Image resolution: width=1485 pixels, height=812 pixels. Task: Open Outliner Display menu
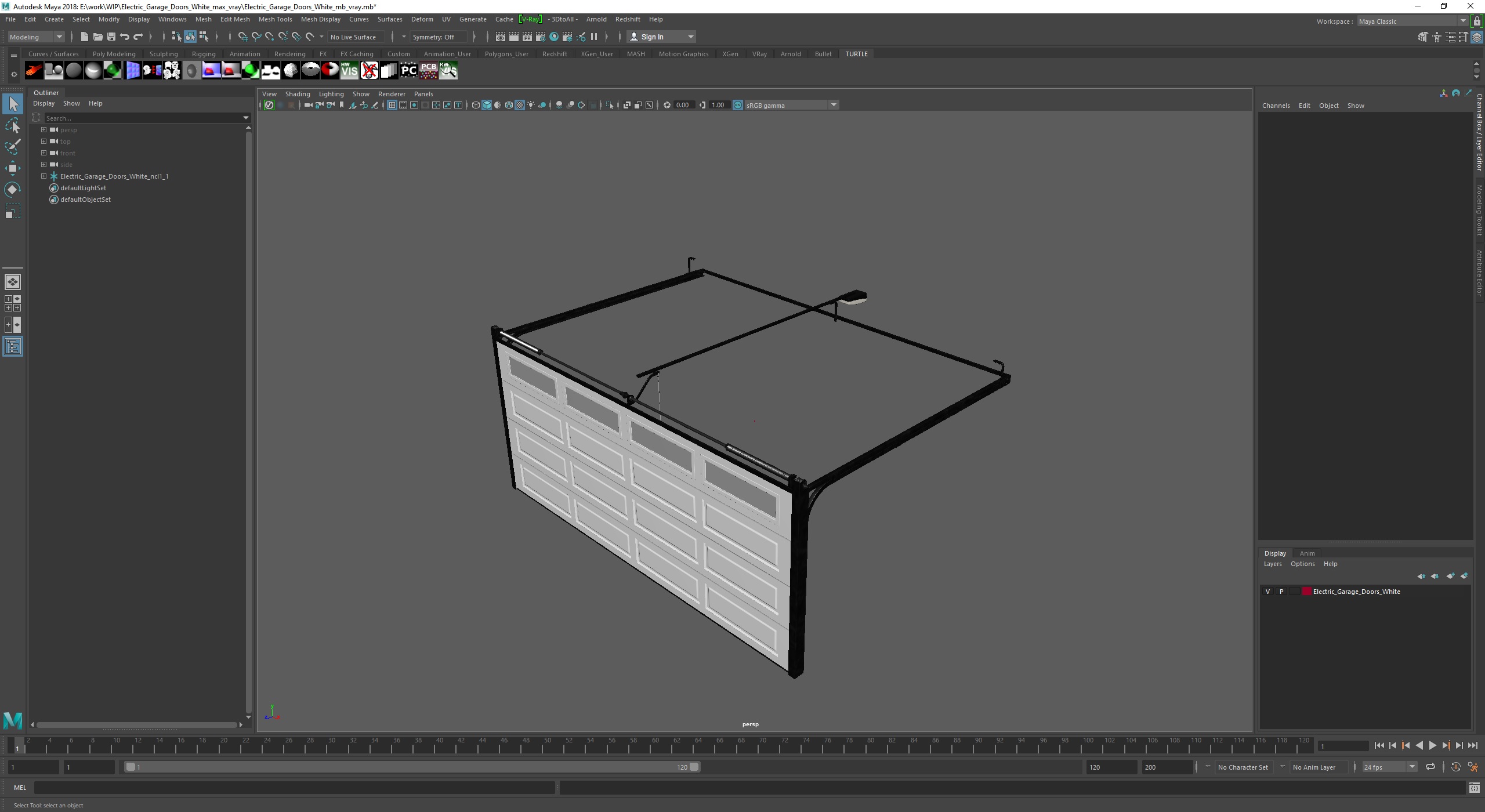(44, 103)
